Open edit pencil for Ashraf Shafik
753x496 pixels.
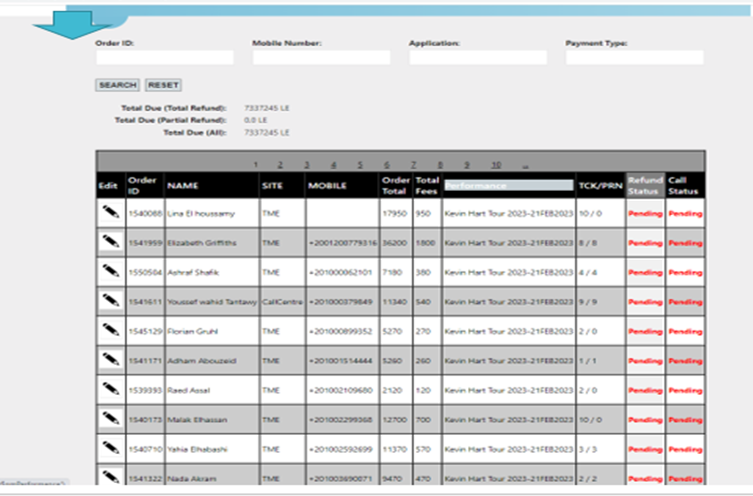coord(111,271)
